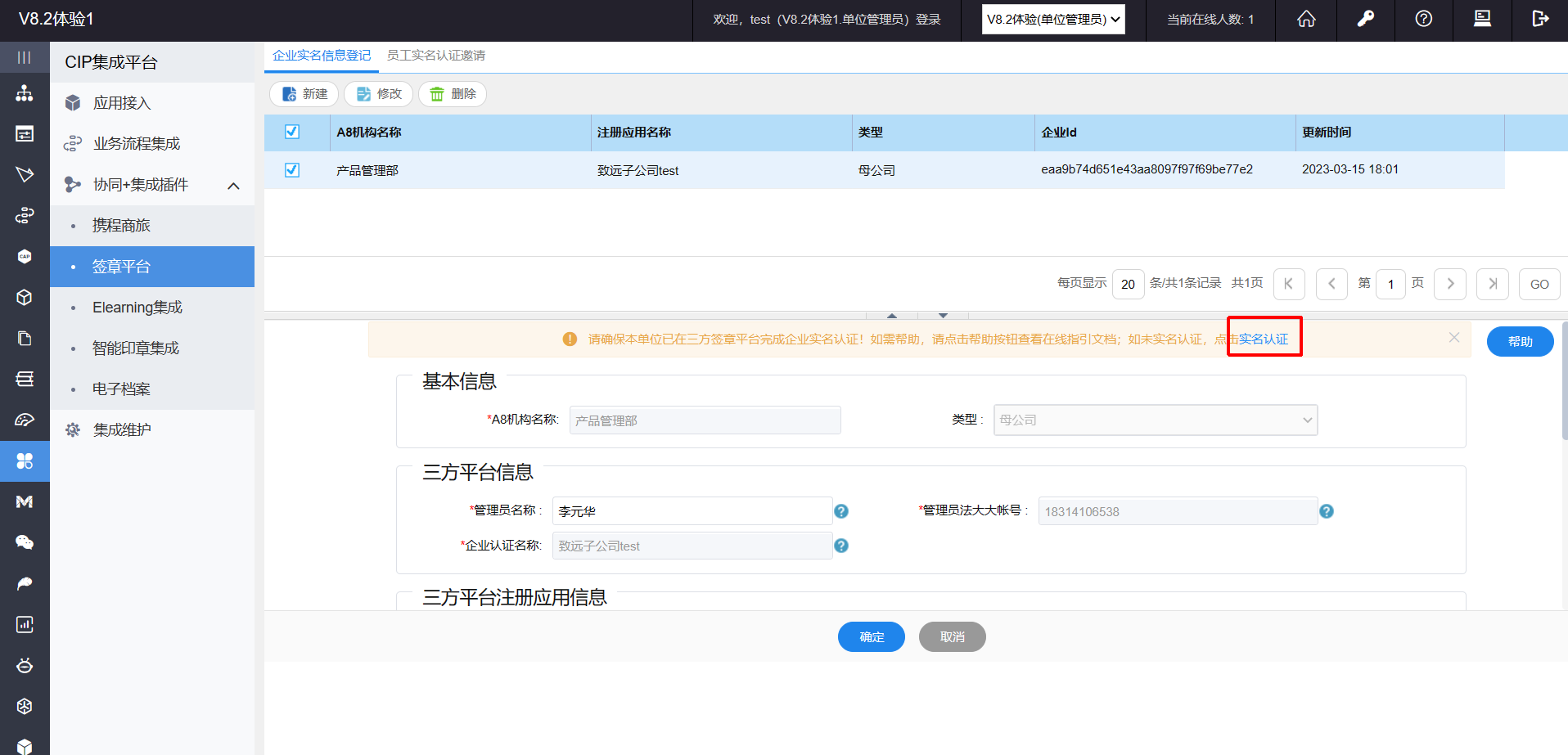The height and width of the screenshot is (755, 1568).
Task: Click the home icon in top bar
Action: point(1306,19)
